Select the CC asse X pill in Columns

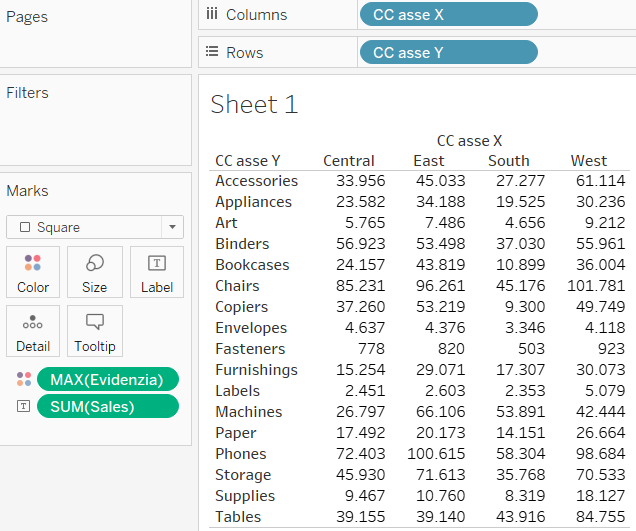(x=448, y=14)
